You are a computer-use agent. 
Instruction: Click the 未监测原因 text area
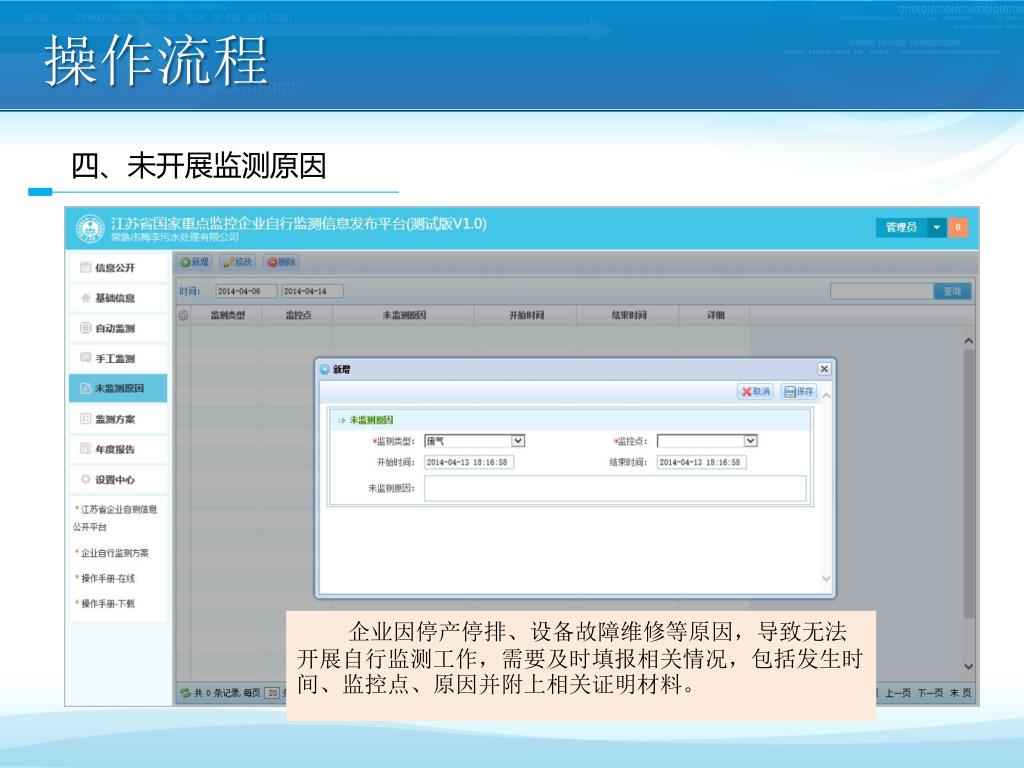point(615,488)
